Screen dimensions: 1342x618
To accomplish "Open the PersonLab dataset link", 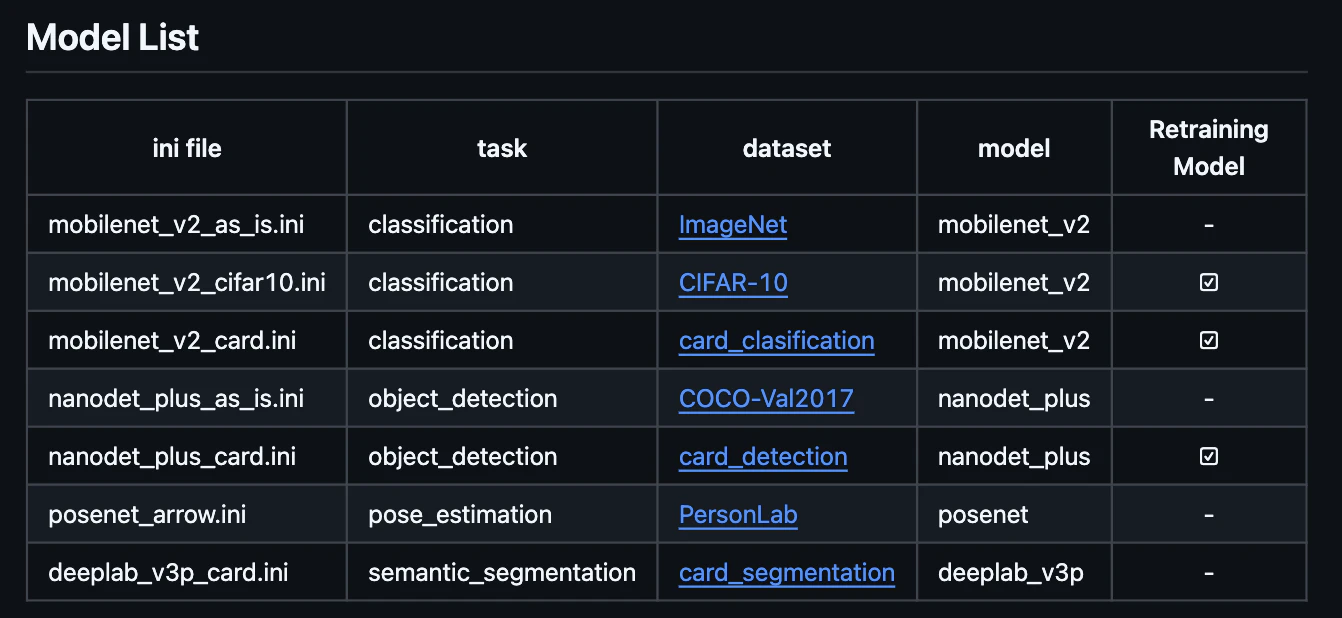I will click(x=738, y=515).
